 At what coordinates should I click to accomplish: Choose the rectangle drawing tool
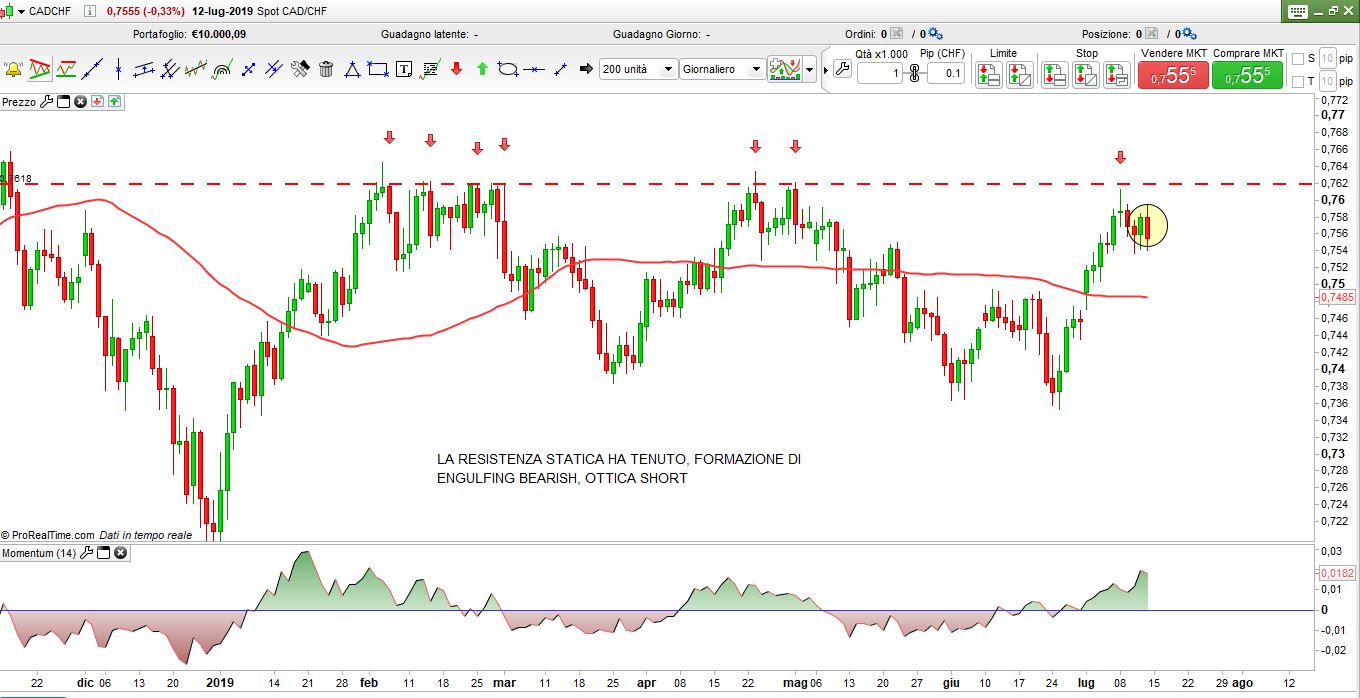click(x=378, y=70)
